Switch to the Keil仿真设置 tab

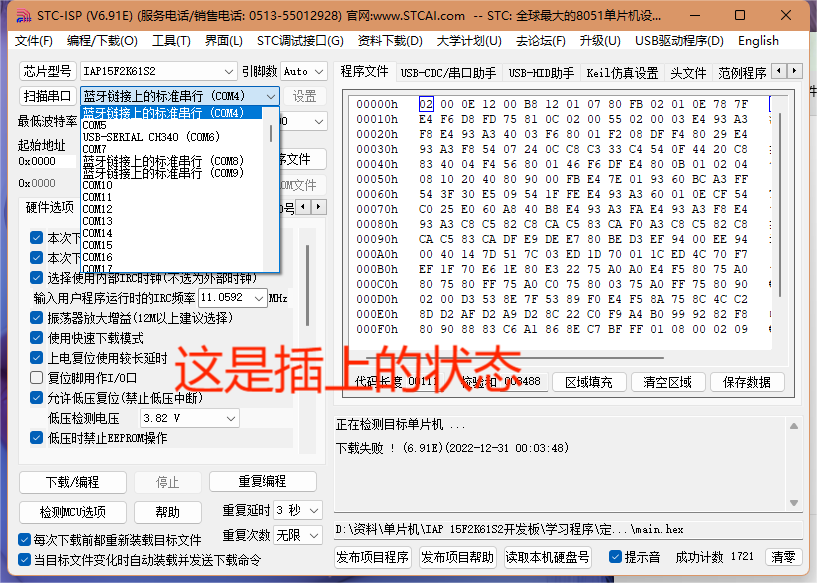pyautogui.click(x=622, y=73)
